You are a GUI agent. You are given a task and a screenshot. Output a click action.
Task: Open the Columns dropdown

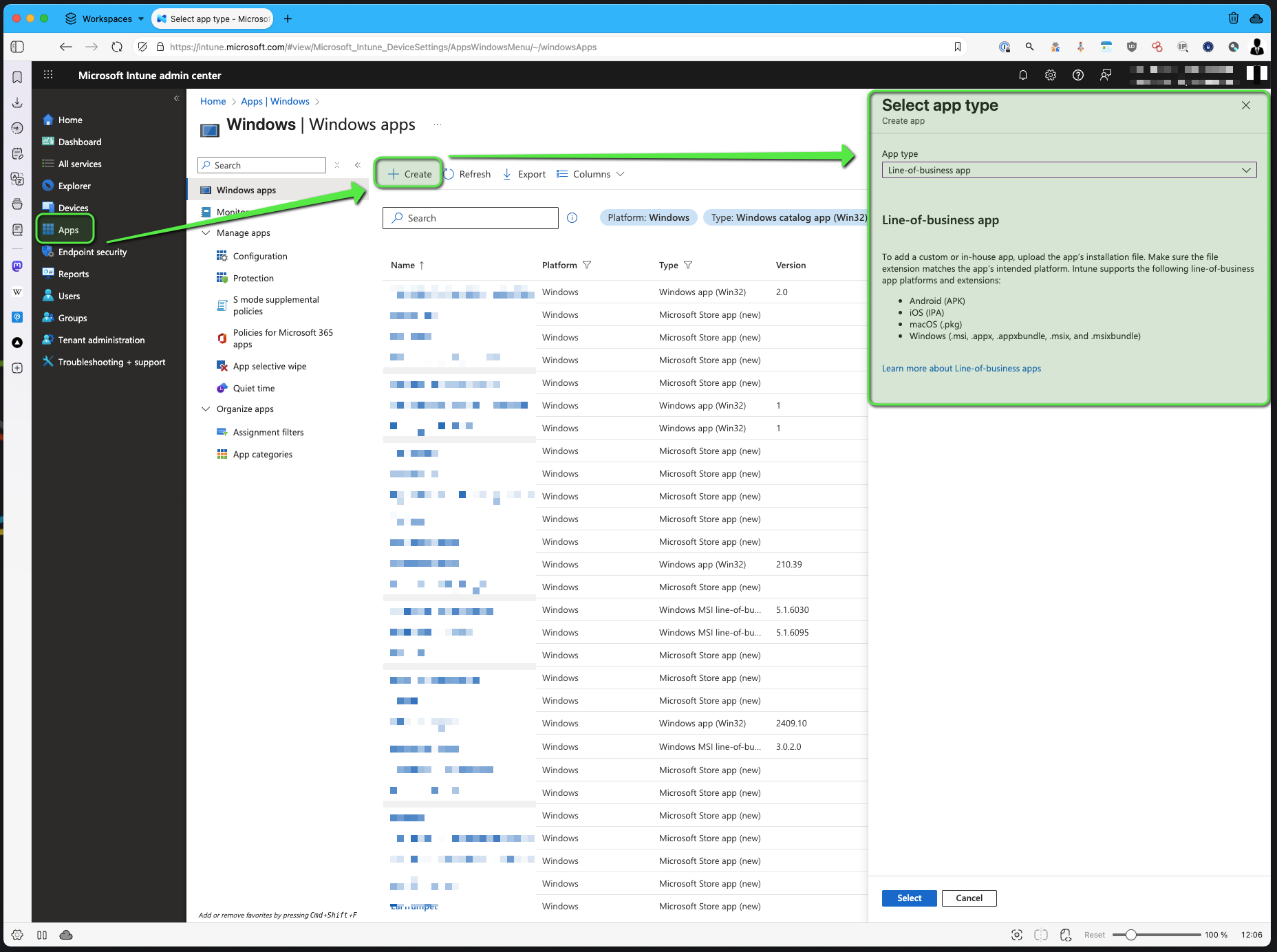pyautogui.click(x=590, y=174)
